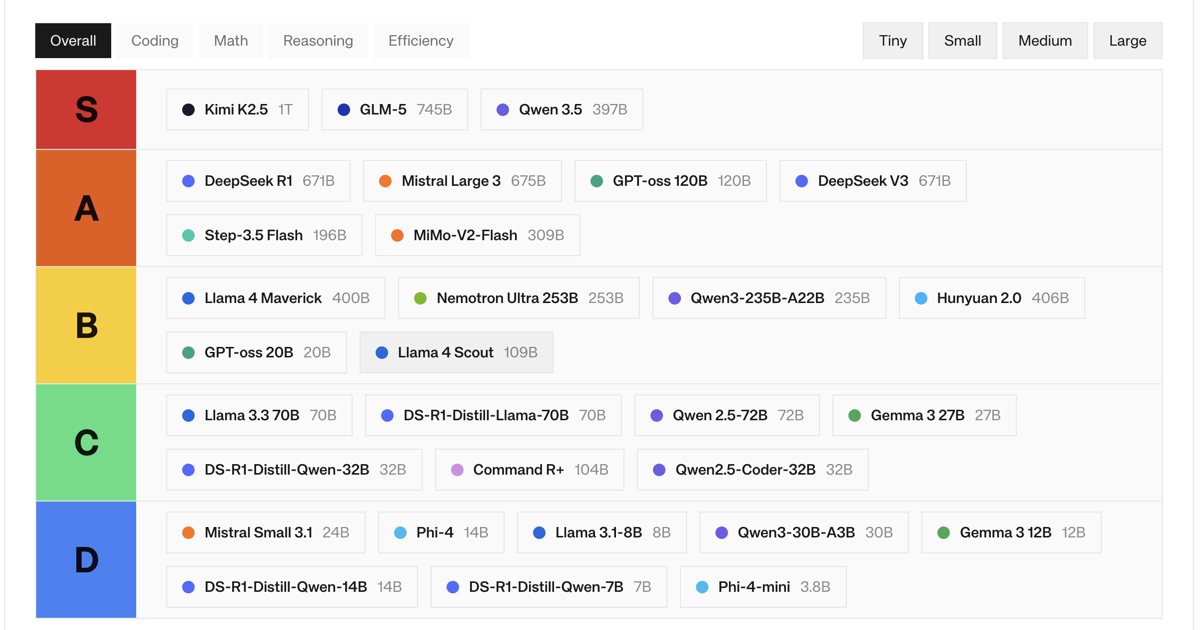The height and width of the screenshot is (630, 1200).
Task: Click the blue dot beside GLM-5
Action: 343,109
